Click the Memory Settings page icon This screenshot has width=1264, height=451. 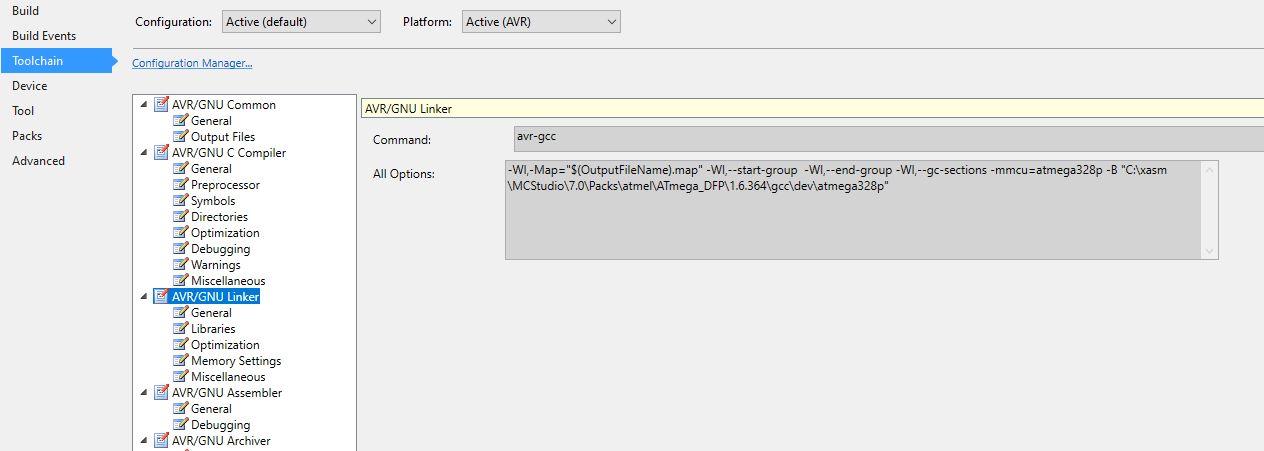(x=181, y=361)
